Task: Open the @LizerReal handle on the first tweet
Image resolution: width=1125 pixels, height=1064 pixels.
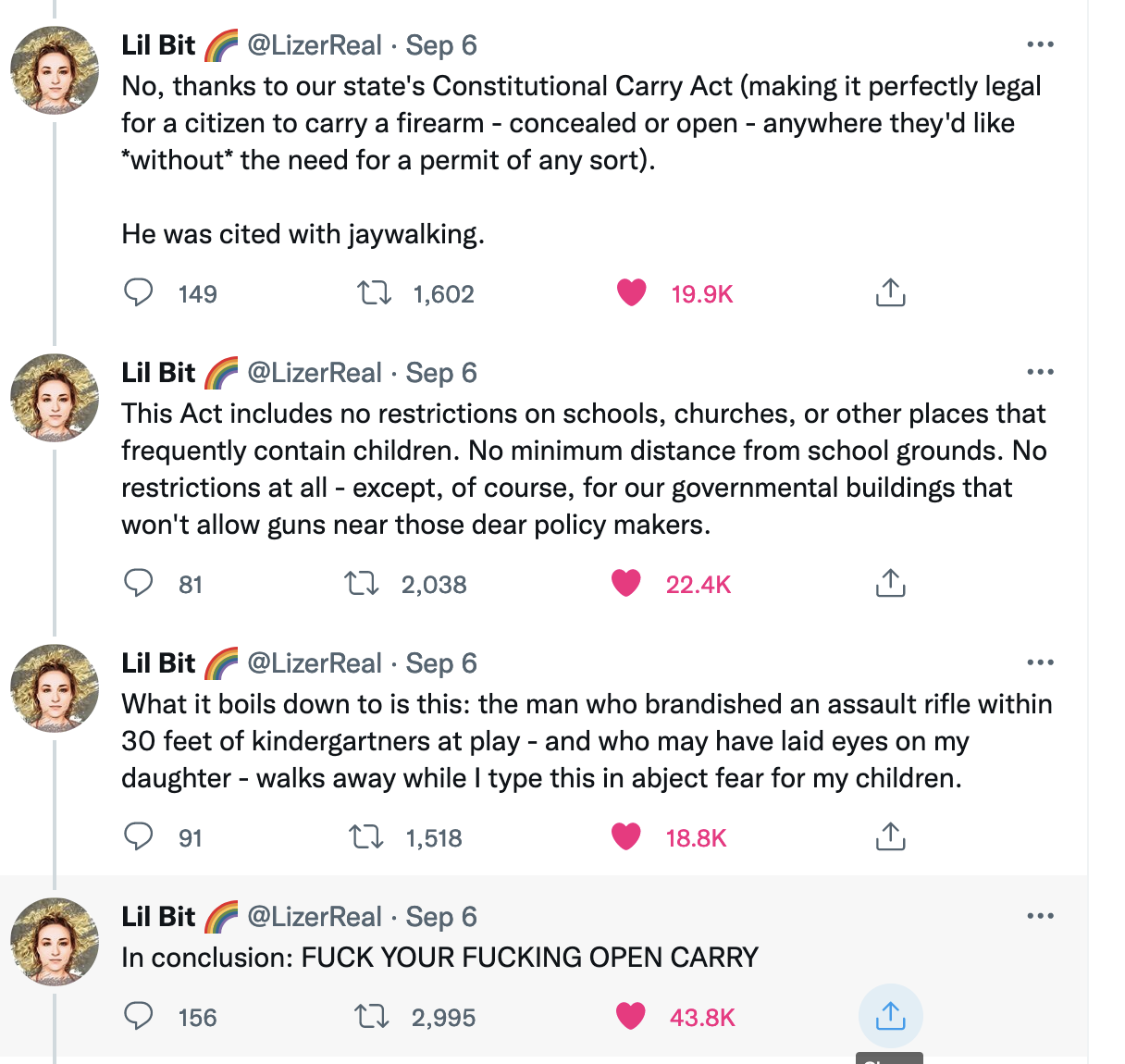Action: [x=315, y=45]
